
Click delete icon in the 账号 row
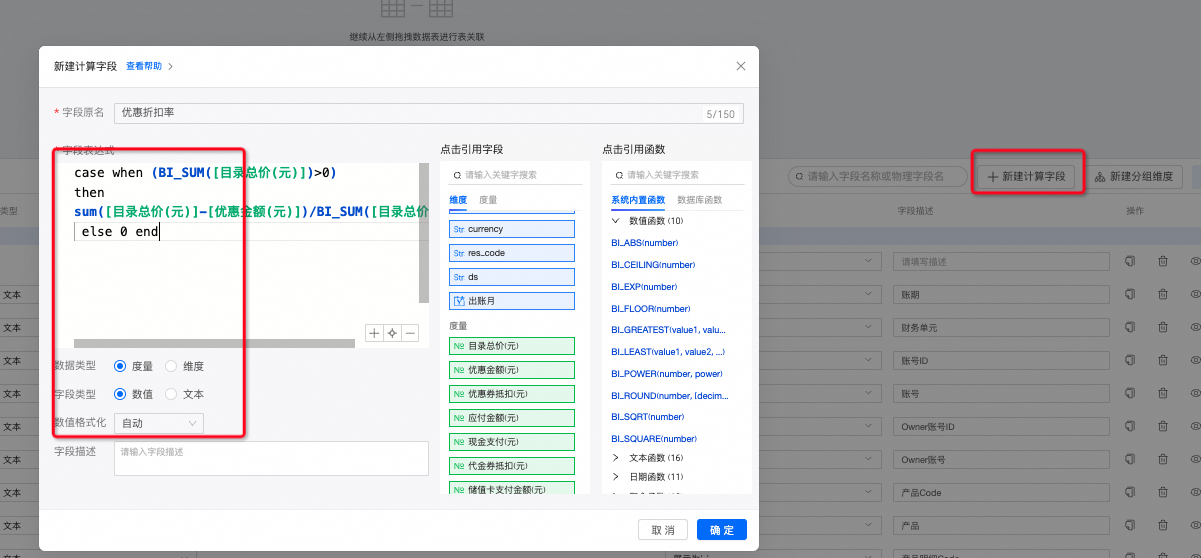[1163, 393]
